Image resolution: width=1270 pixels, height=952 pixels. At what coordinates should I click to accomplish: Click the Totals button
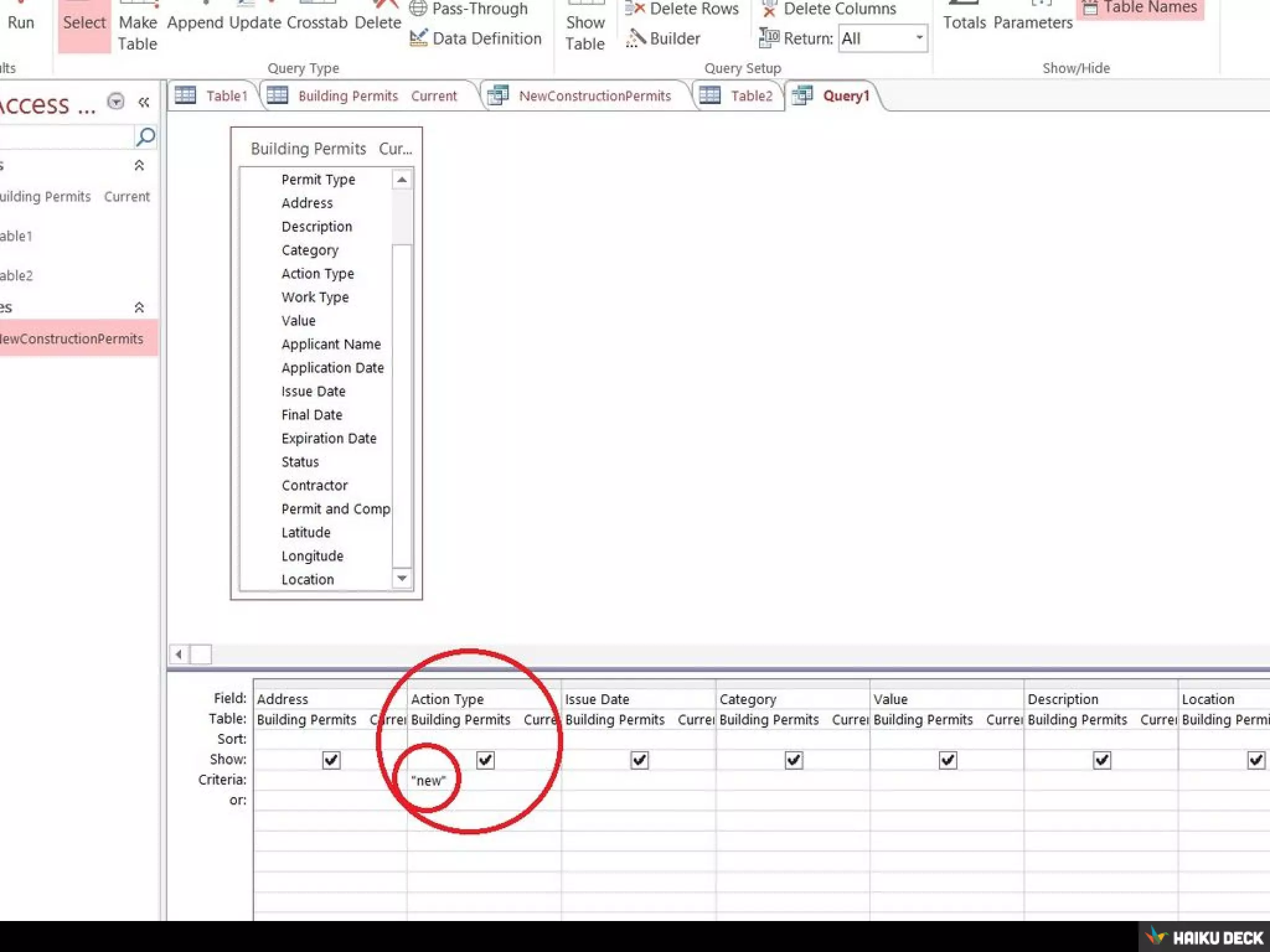[964, 22]
